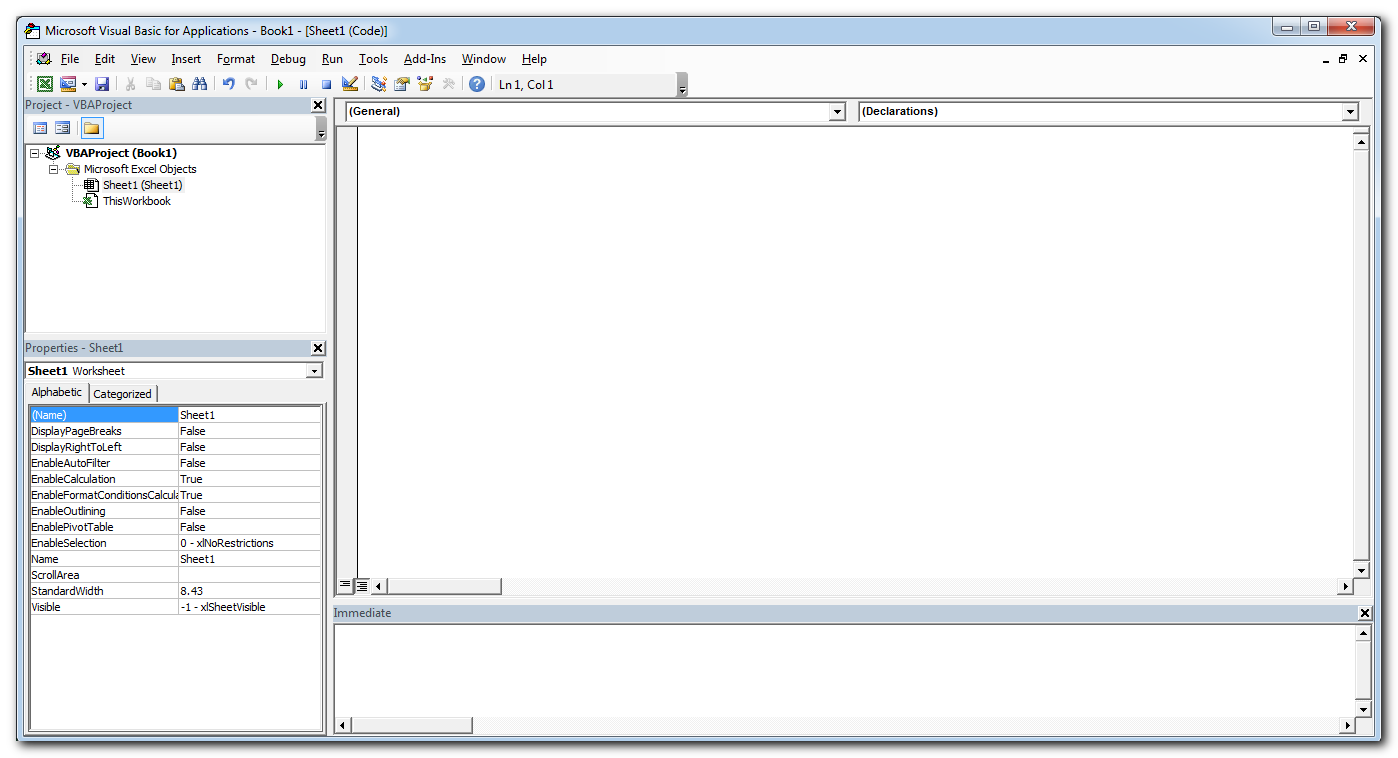Screen dimensions: 1398x758
Task: Open the File menu
Action: [x=69, y=59]
